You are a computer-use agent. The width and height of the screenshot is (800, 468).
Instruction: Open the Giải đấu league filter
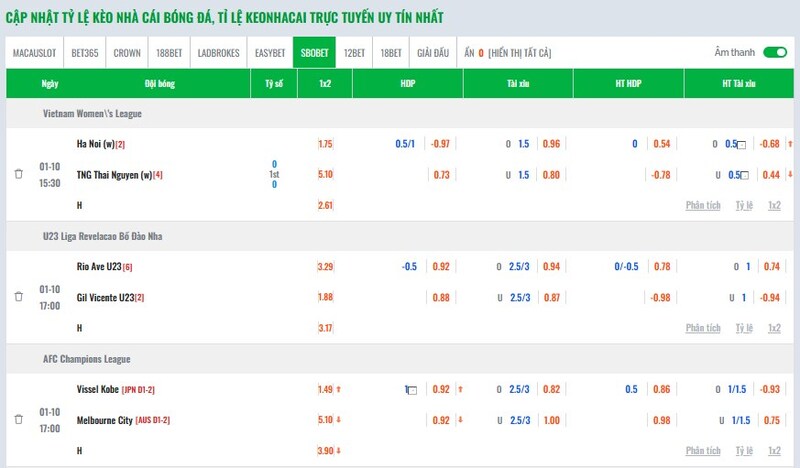pos(432,52)
